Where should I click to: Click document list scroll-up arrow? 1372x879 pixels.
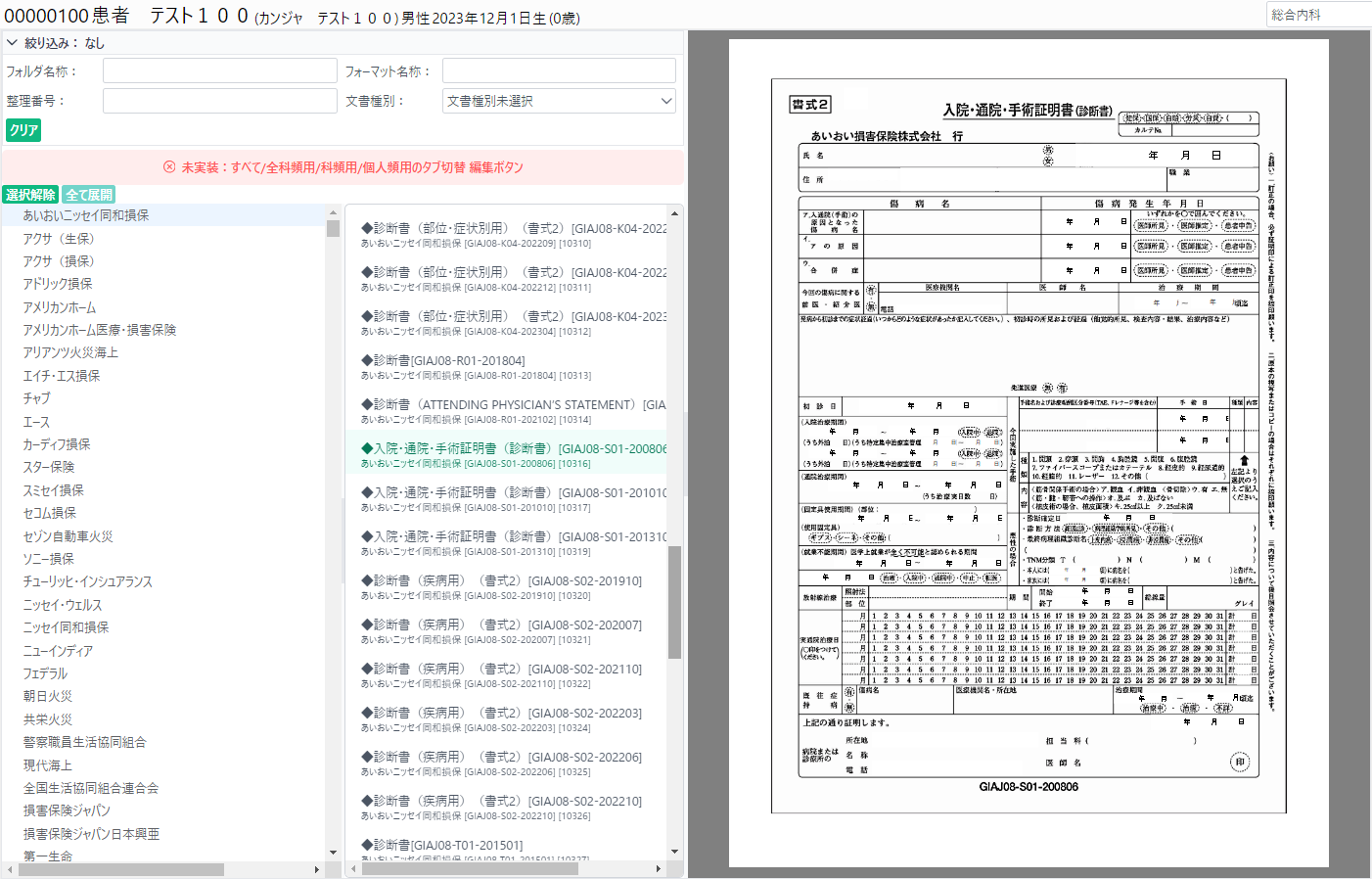tap(674, 212)
